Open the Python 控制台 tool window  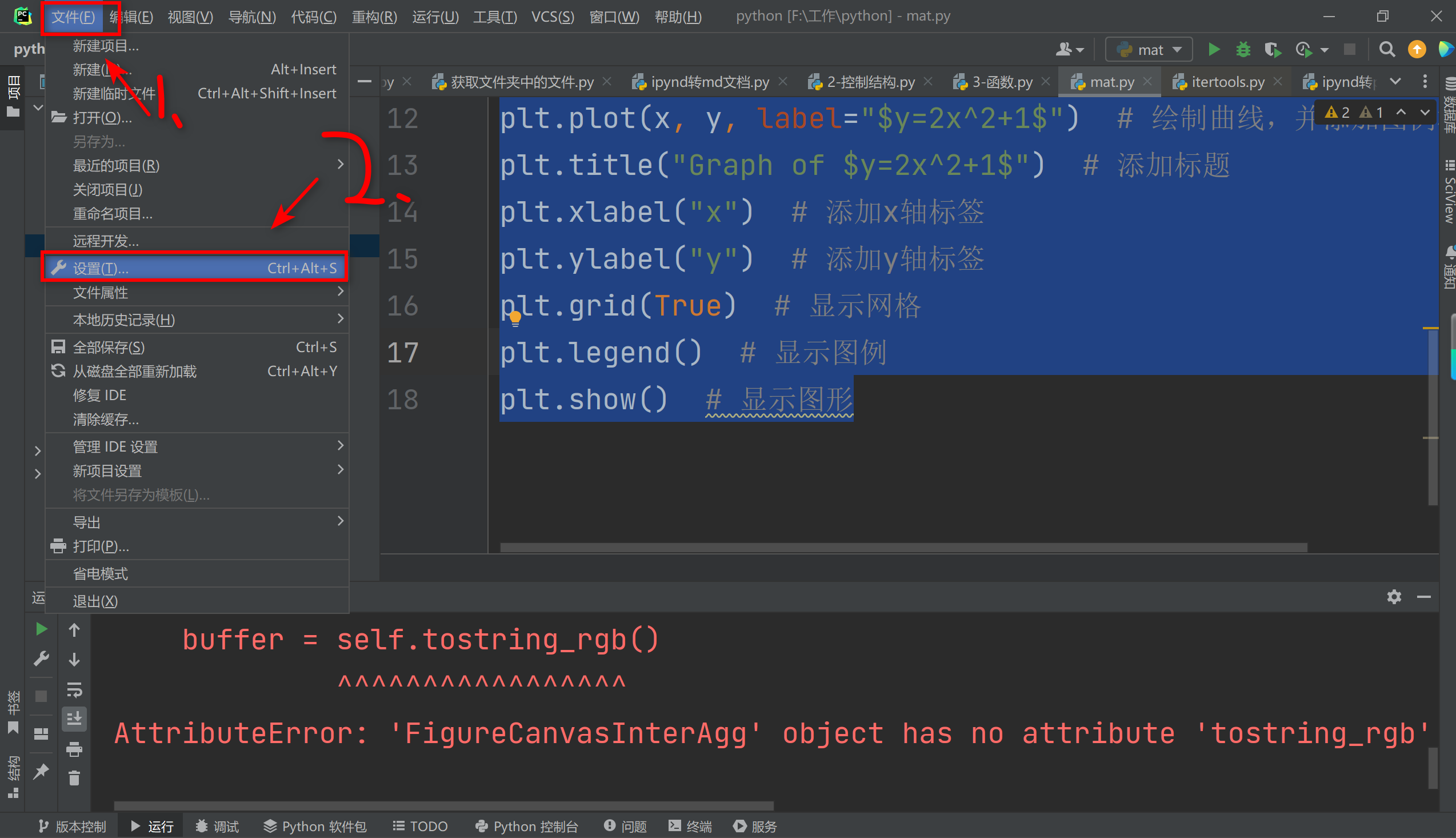[x=526, y=827]
